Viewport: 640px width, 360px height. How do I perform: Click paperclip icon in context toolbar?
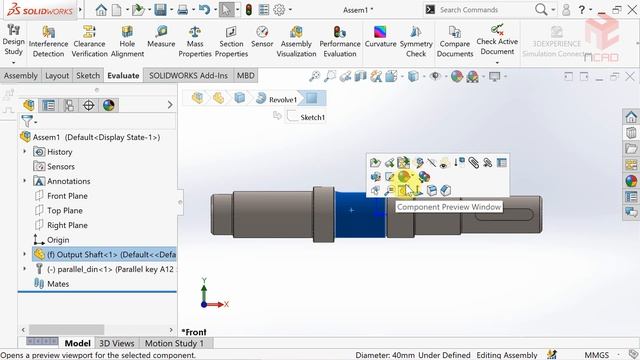tap(473, 163)
